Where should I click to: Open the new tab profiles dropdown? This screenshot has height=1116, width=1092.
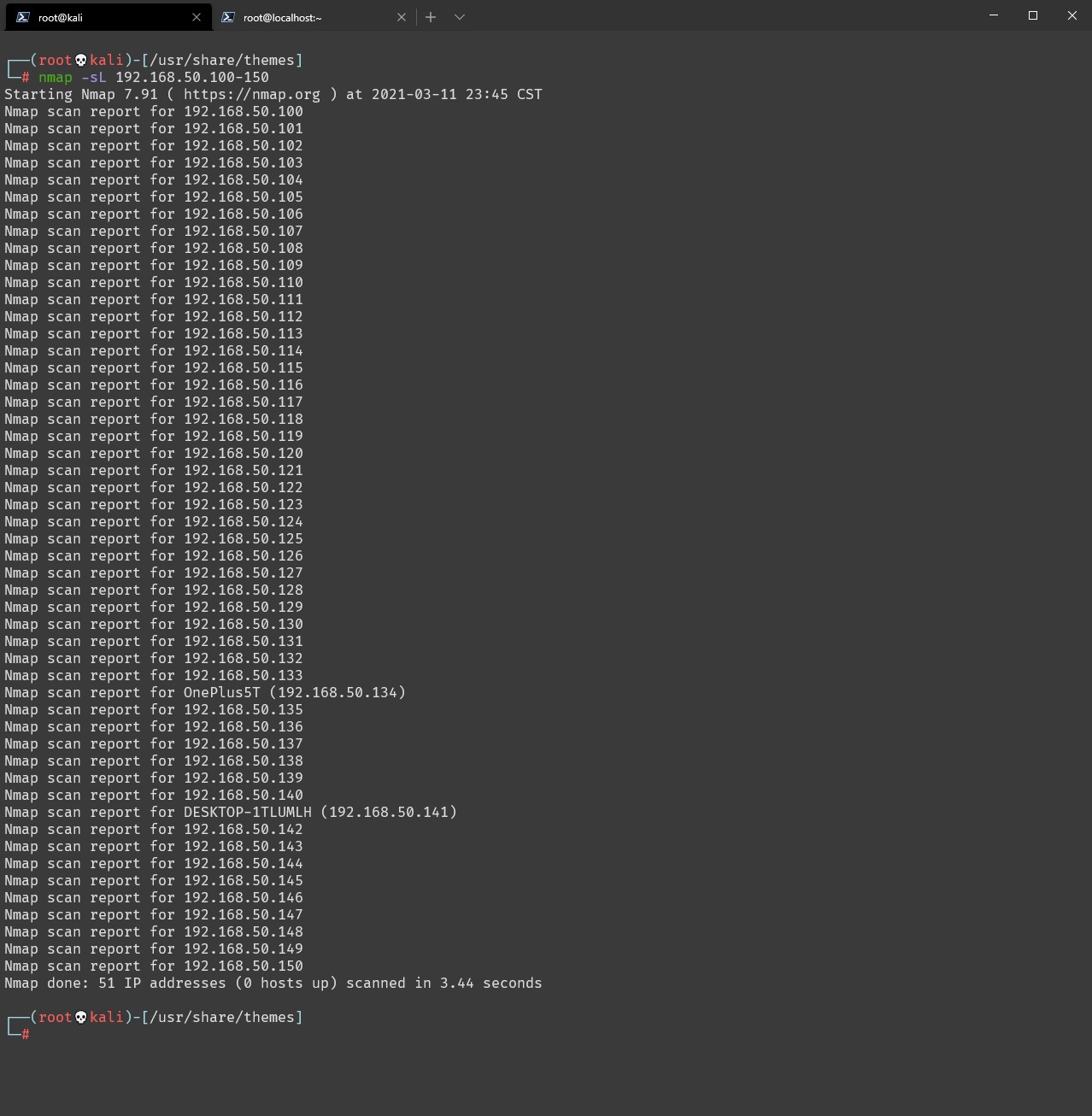click(460, 17)
